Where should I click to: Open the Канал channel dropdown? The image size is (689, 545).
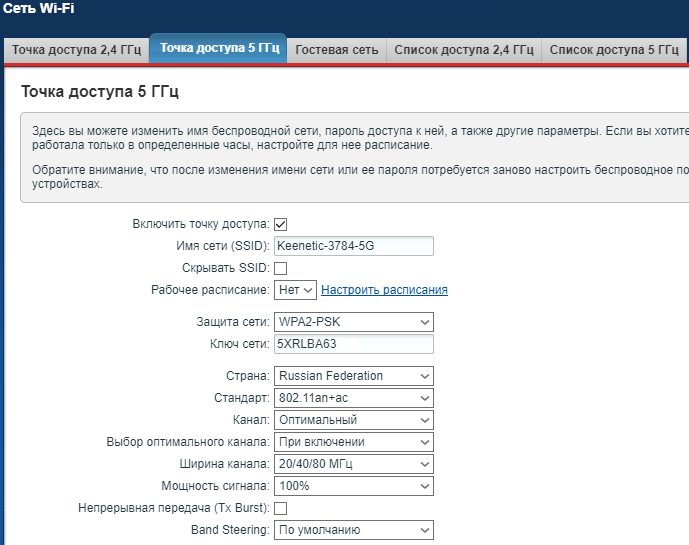(x=353, y=420)
